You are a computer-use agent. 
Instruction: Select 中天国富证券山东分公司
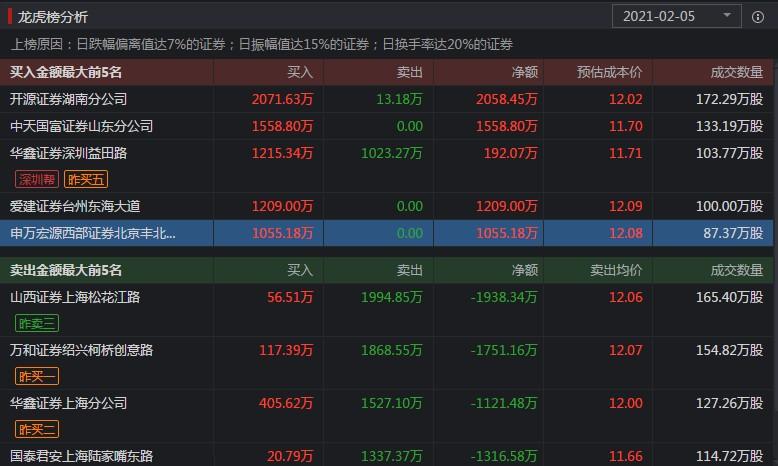click(x=81, y=126)
